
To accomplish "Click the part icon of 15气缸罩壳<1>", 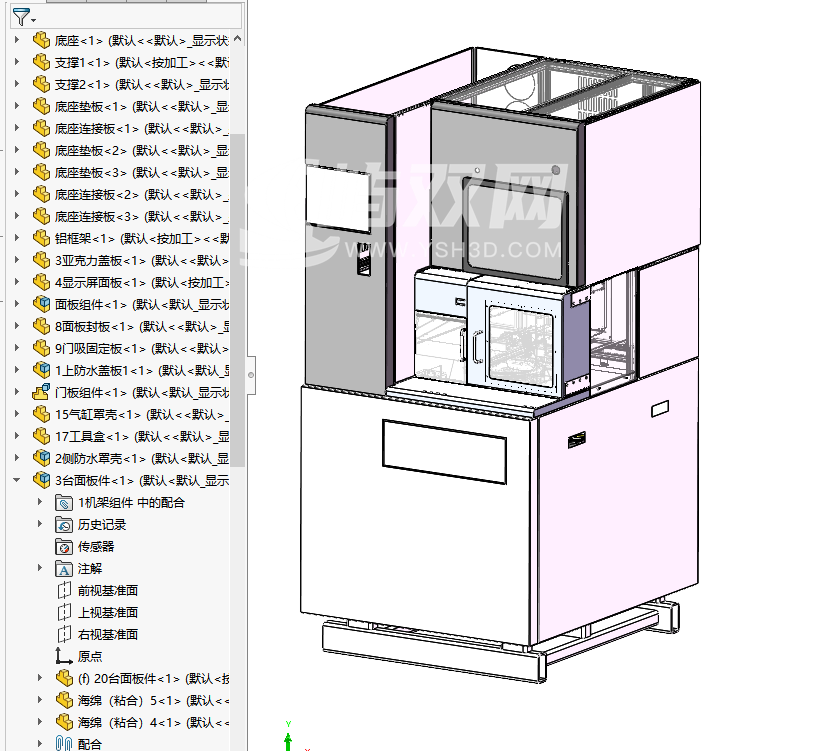I will pos(41,414).
